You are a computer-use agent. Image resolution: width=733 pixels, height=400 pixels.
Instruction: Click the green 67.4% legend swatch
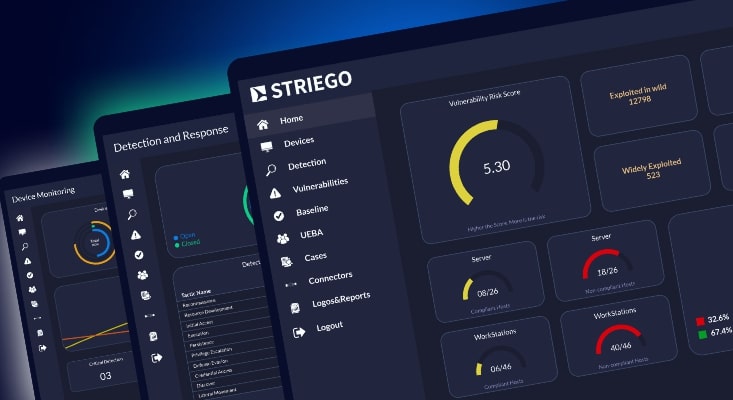pyautogui.click(x=702, y=335)
